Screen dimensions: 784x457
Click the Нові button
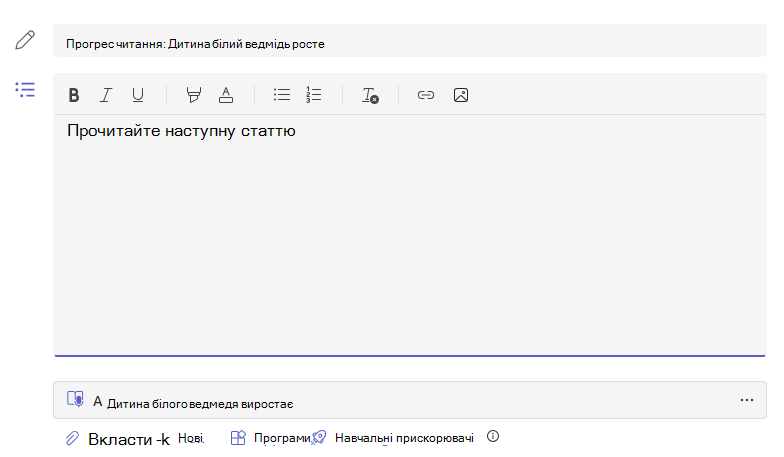tap(191, 438)
